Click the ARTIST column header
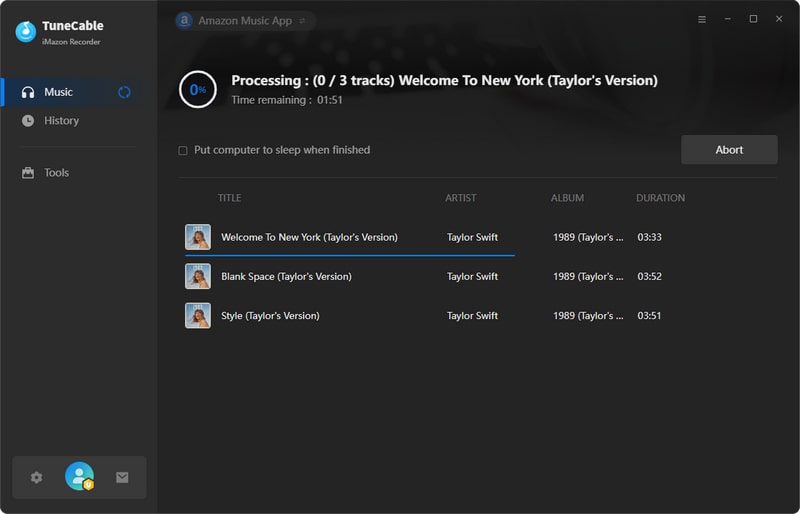 point(461,198)
